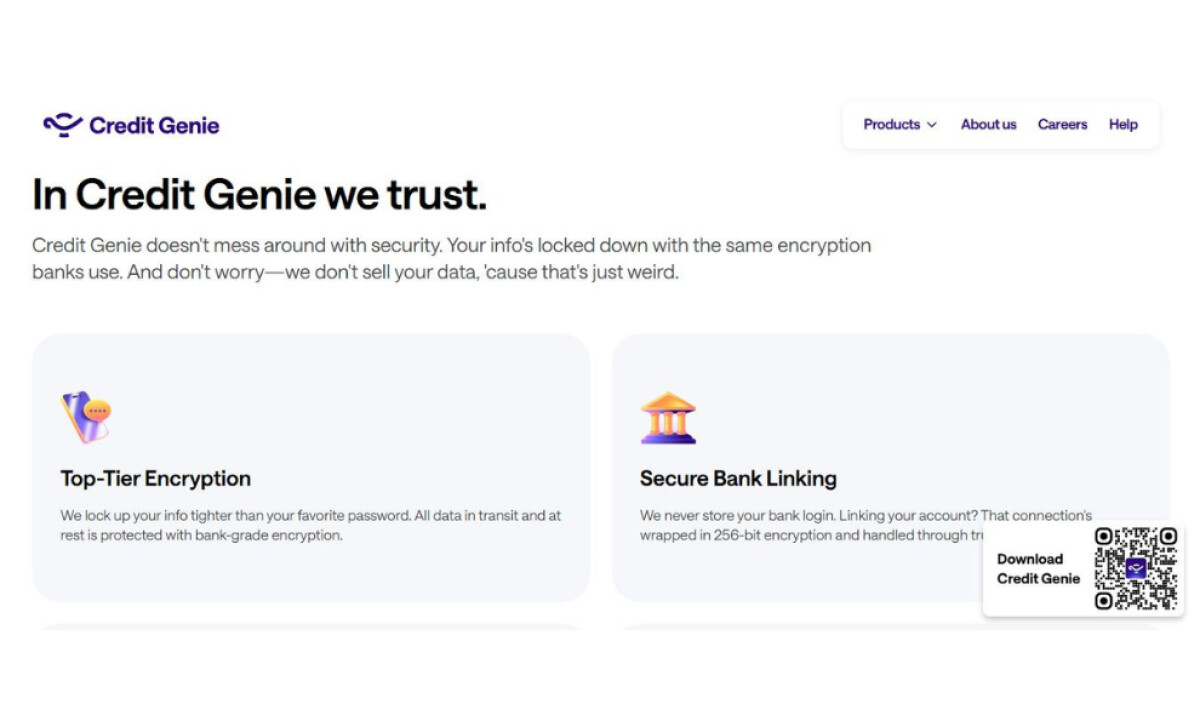The image size is (1200, 727).
Task: Click the headline In Credit Genie we trust
Action: pyautogui.click(x=260, y=194)
